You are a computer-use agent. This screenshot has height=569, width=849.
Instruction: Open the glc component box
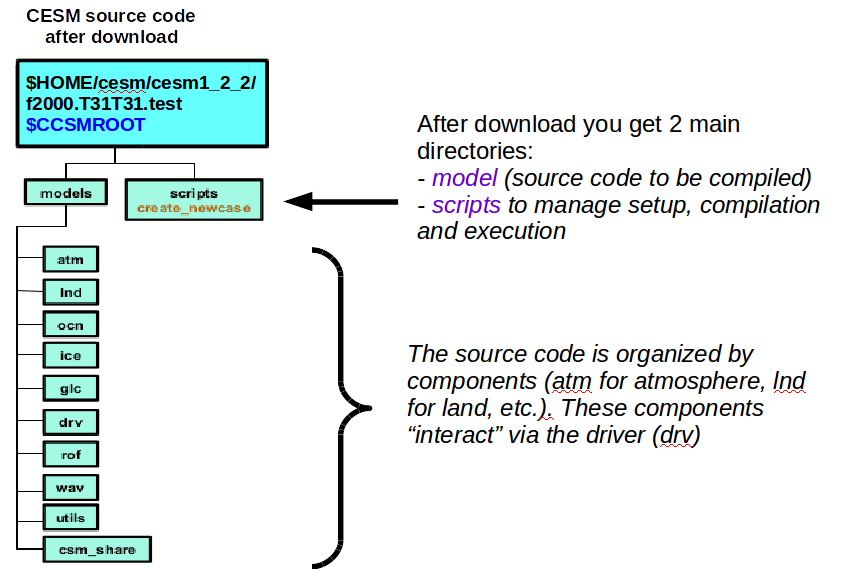tap(71, 388)
